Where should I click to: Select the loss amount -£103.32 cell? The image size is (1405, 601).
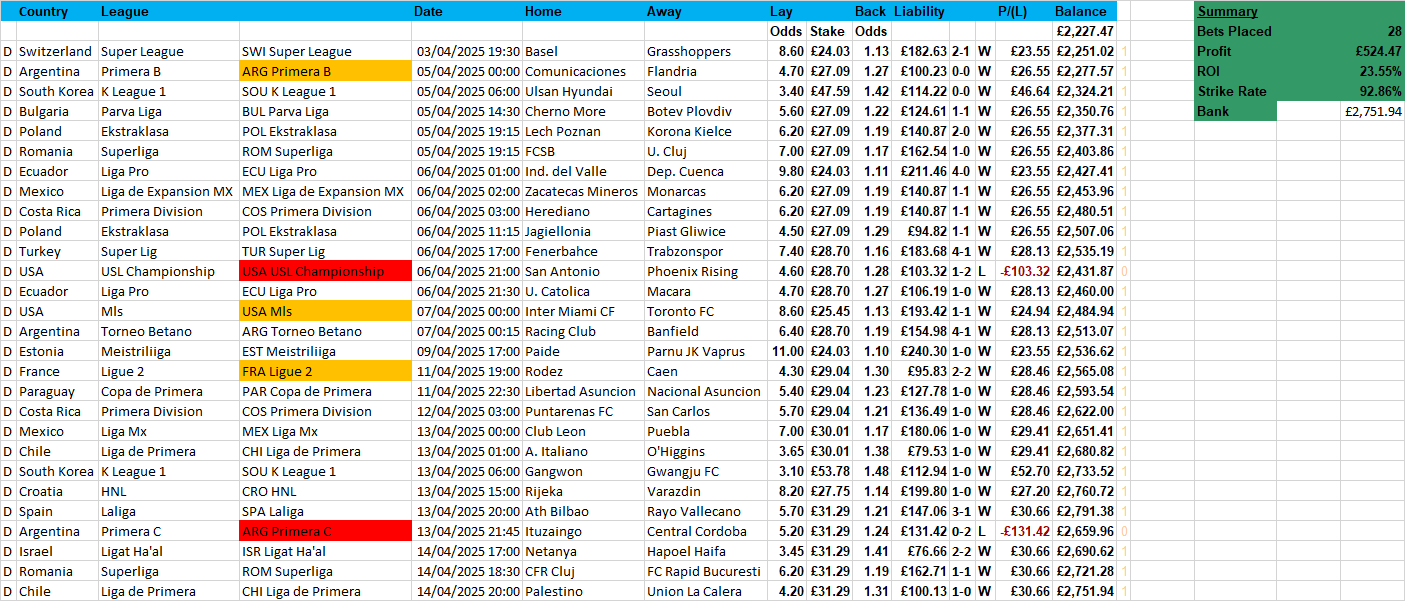tap(1024, 271)
